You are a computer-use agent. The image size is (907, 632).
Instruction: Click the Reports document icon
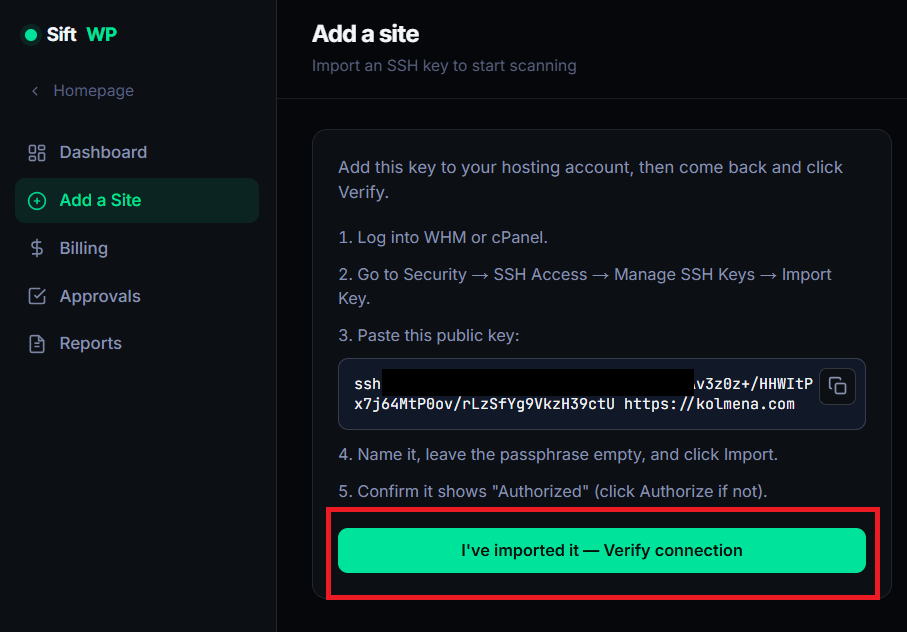(x=37, y=343)
